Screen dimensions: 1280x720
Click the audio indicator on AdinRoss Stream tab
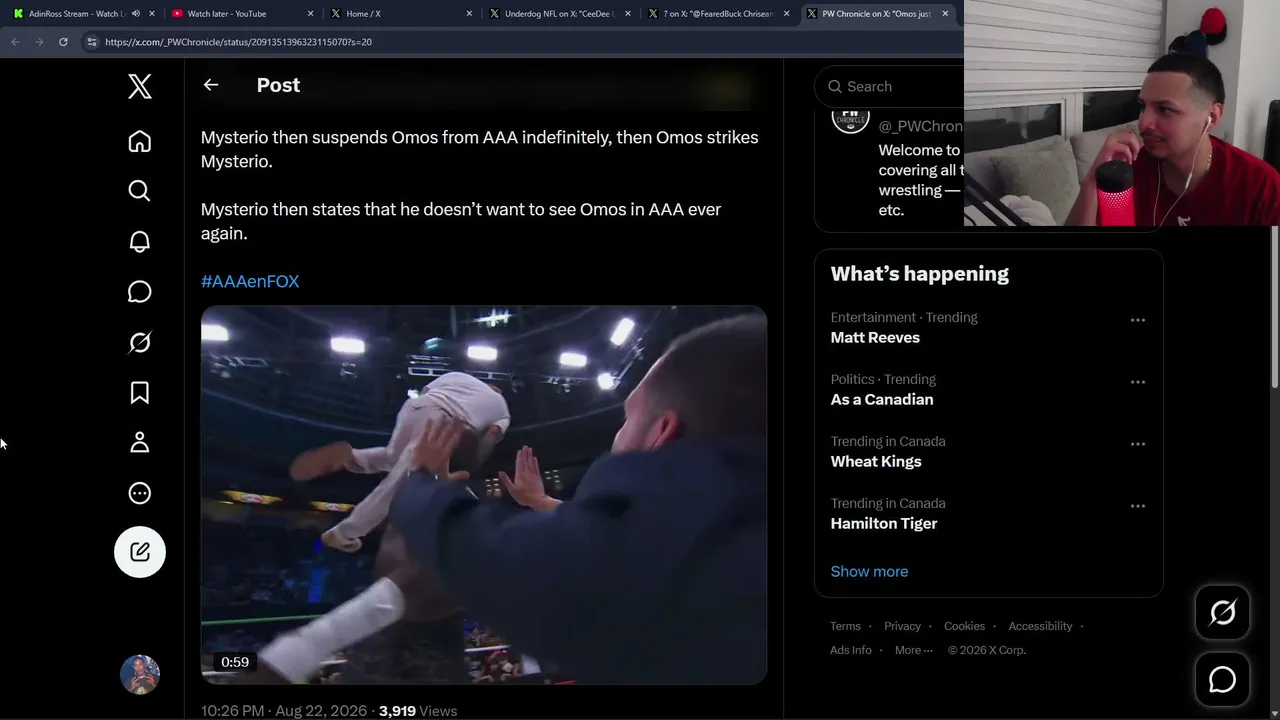tap(136, 14)
